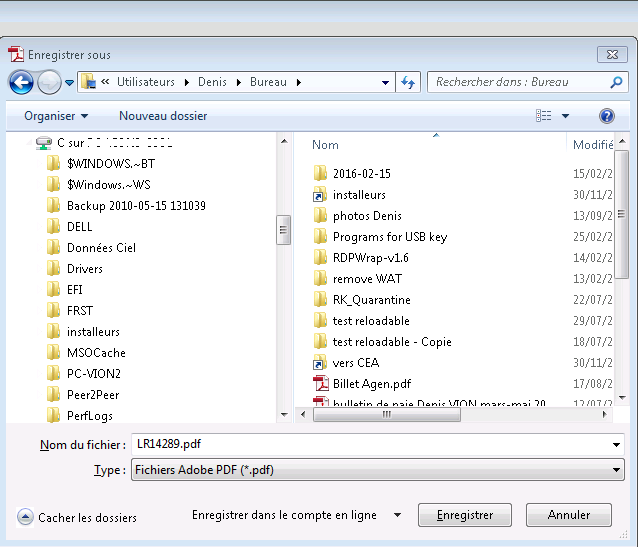Click test reloadable folder icon

coord(320,321)
